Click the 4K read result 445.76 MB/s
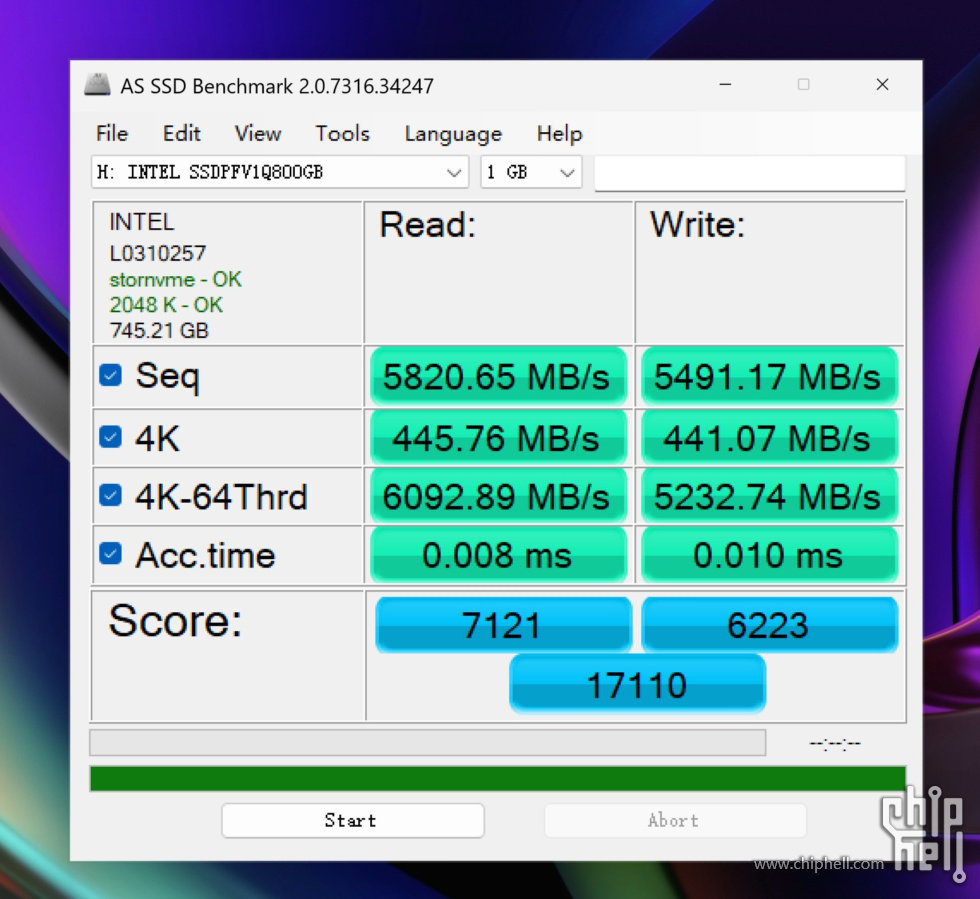Image resolution: width=980 pixels, height=899 pixels. tap(498, 438)
